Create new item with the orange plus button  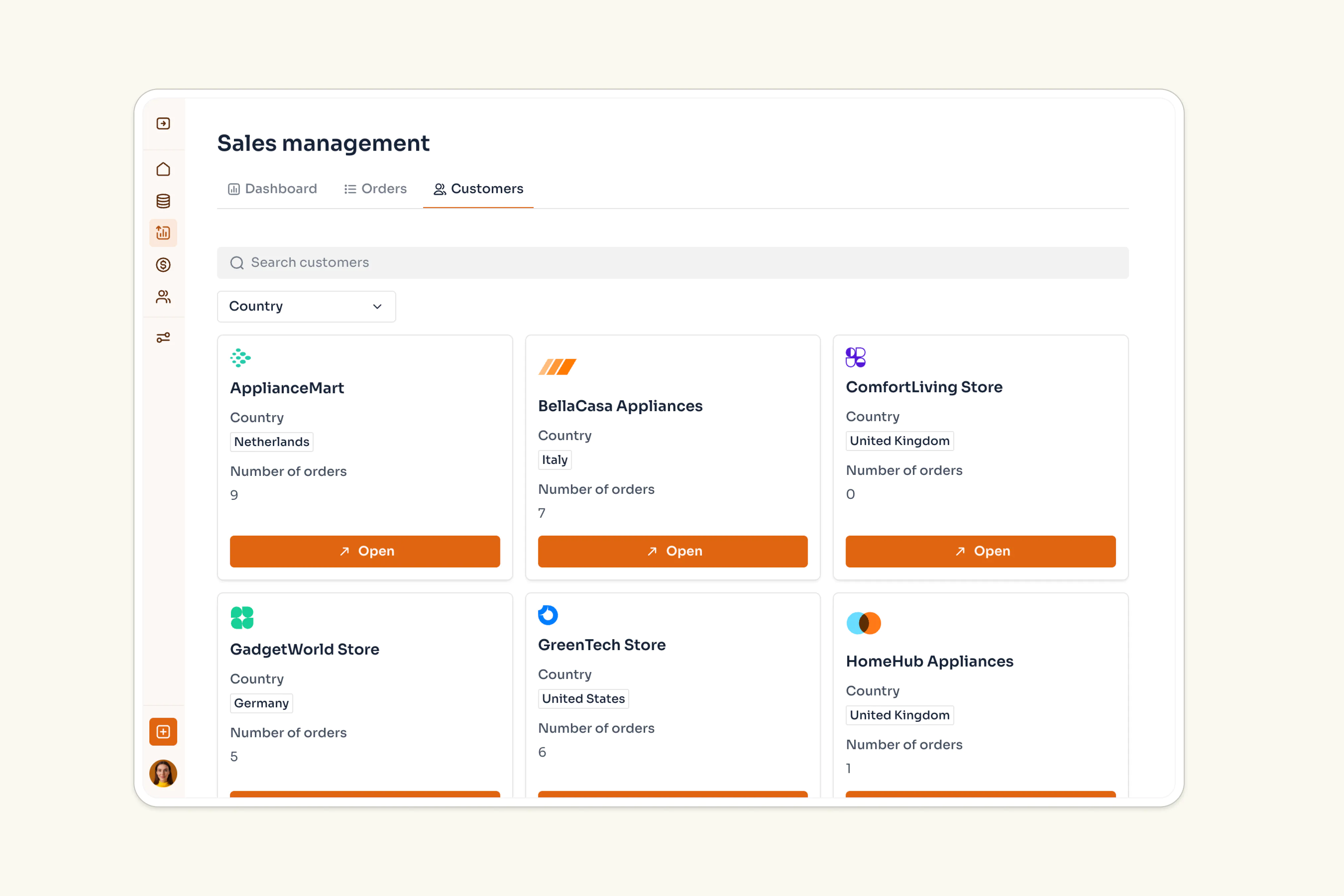tap(163, 731)
